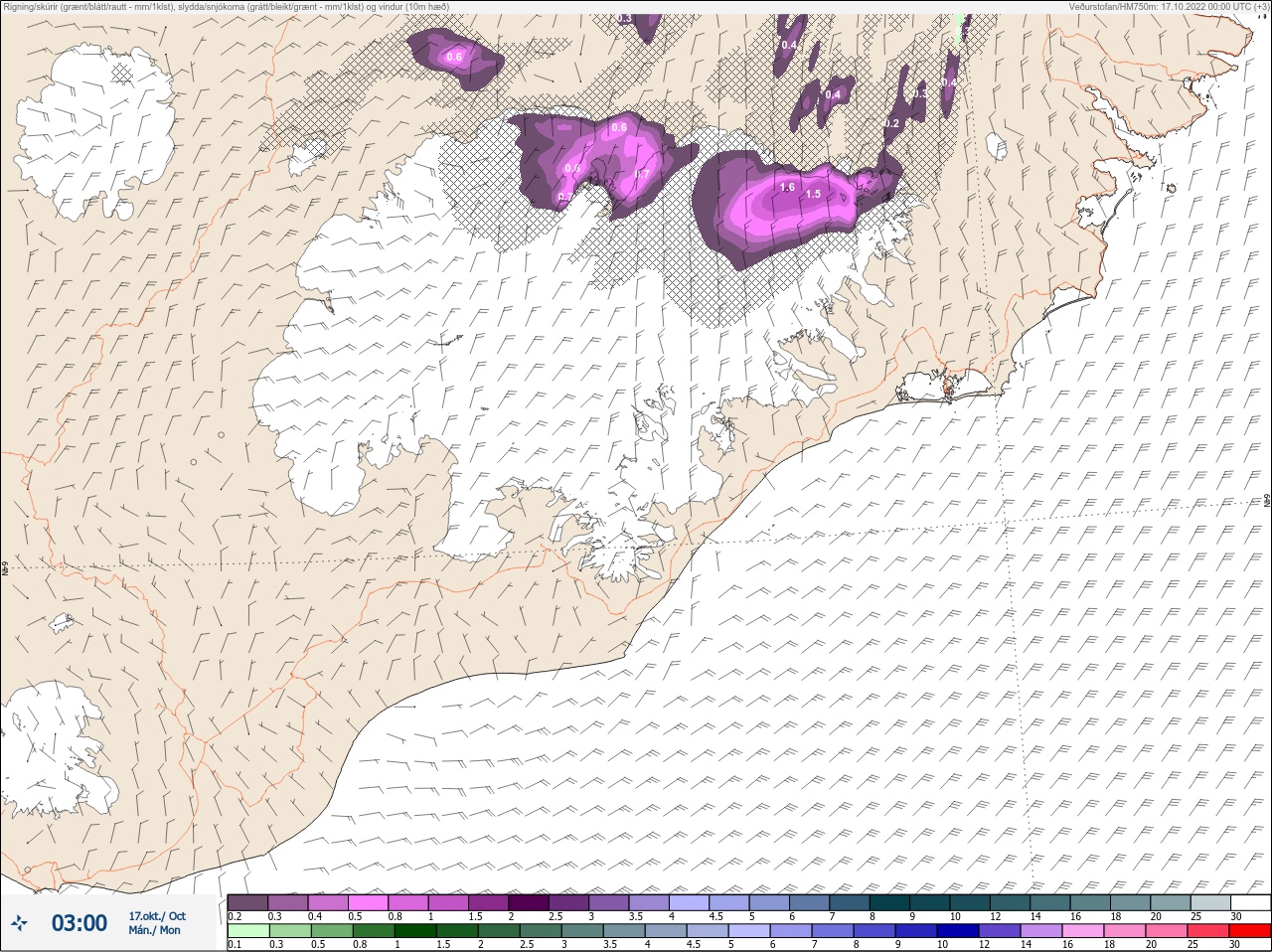Image resolution: width=1272 pixels, height=952 pixels.
Task: Select the lower legend light pink swatch at 16
Action: tap(1083, 931)
